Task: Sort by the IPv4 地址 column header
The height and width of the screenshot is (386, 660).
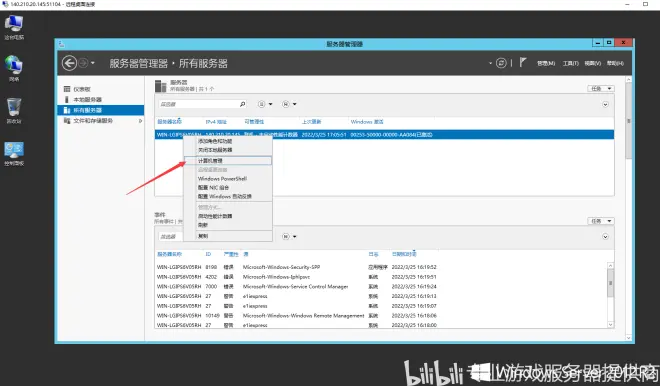Action: tap(216, 122)
